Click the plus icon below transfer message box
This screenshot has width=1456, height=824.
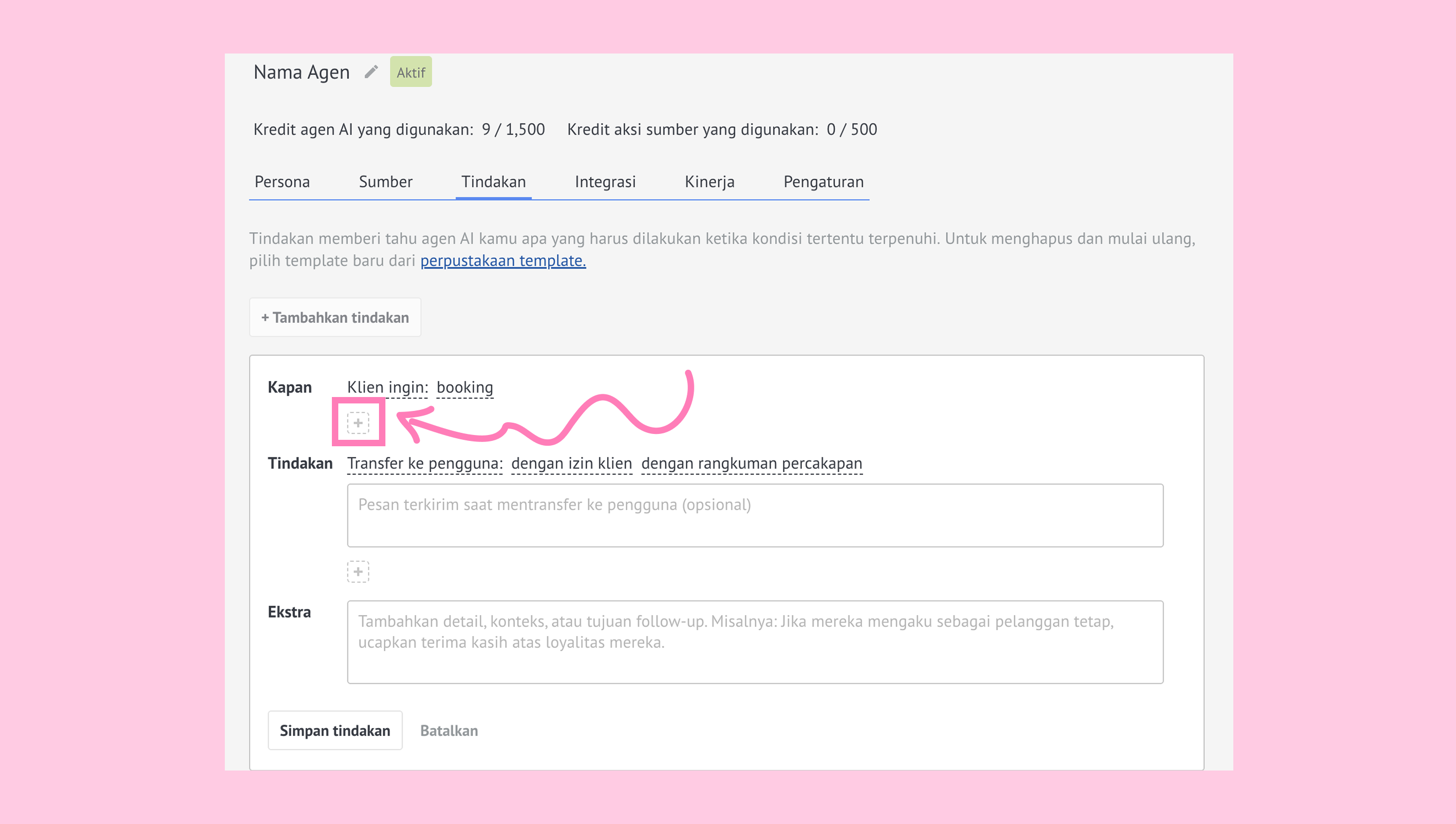pyautogui.click(x=358, y=571)
